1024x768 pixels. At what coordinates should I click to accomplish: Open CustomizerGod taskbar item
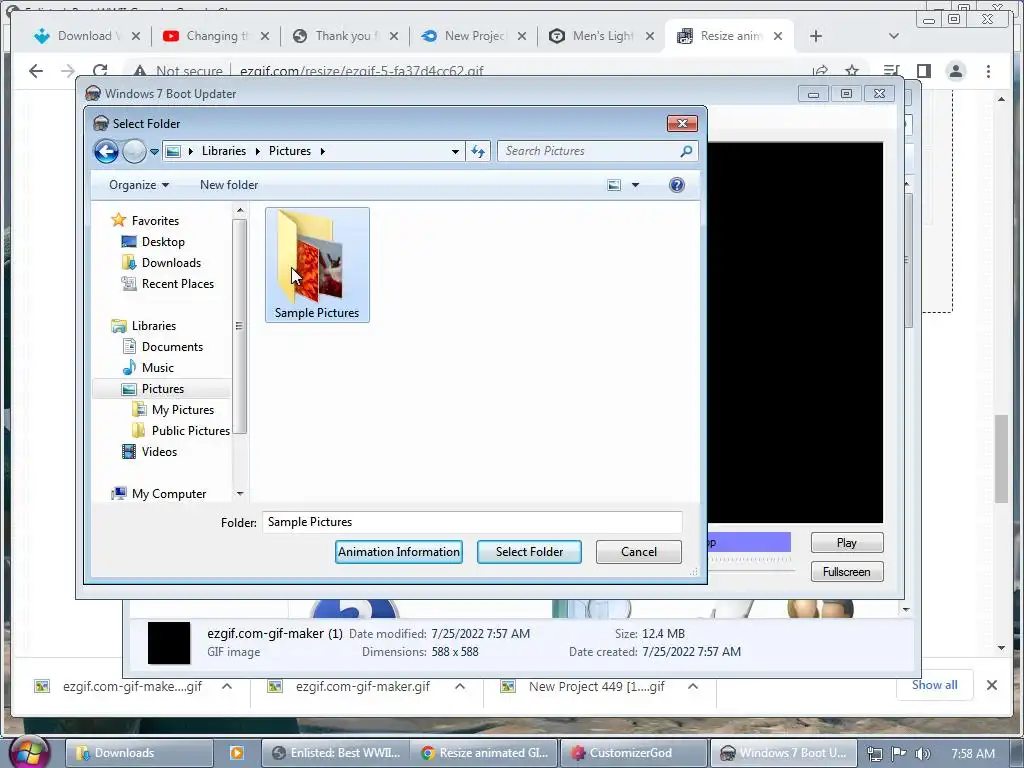point(634,753)
